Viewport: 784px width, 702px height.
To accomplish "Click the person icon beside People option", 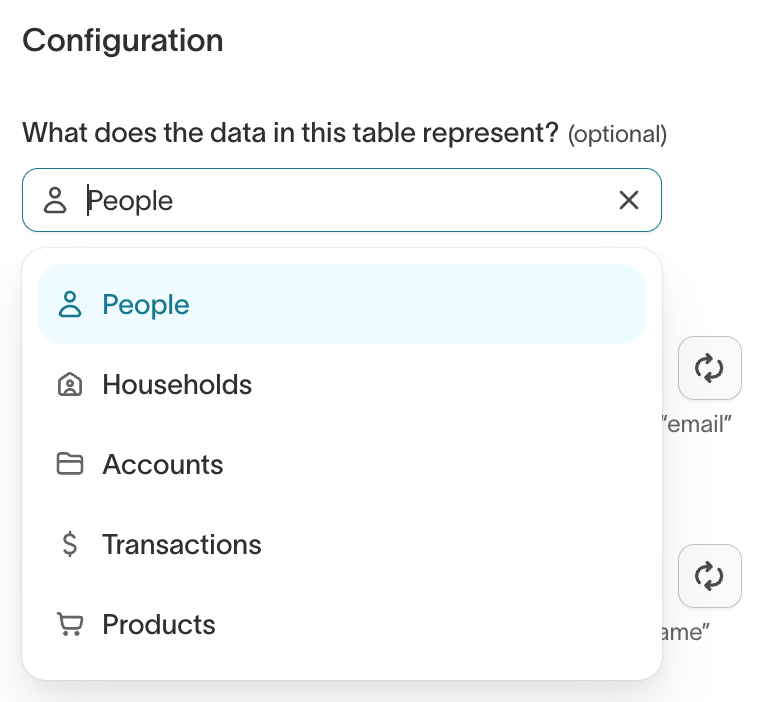I will click(x=70, y=305).
